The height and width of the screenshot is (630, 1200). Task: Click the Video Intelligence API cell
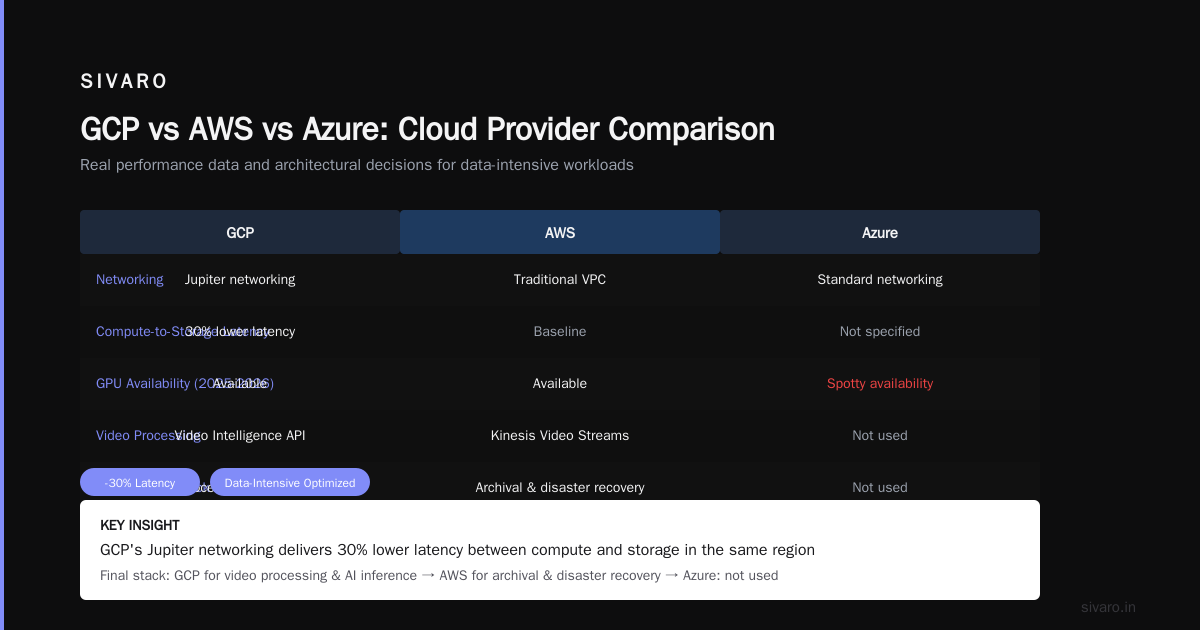tap(240, 436)
